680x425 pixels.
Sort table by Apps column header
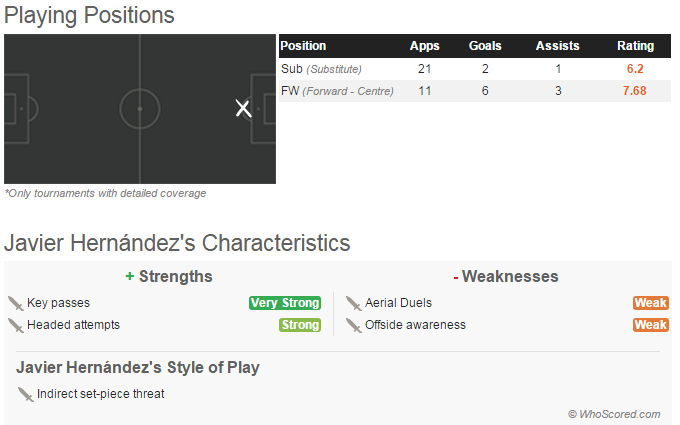[424, 46]
